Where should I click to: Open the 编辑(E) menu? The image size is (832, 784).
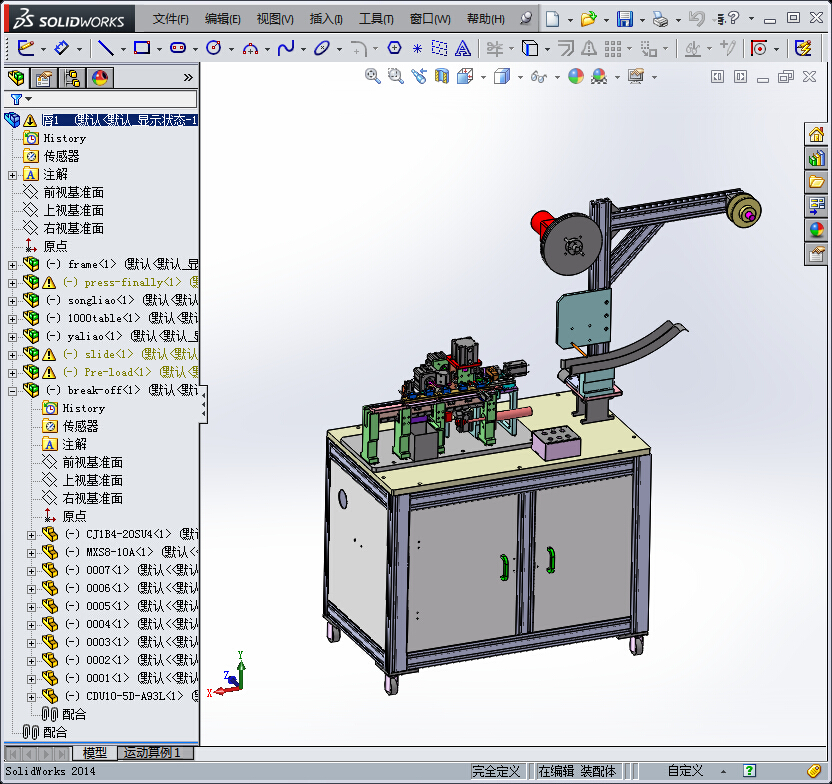pyautogui.click(x=222, y=19)
